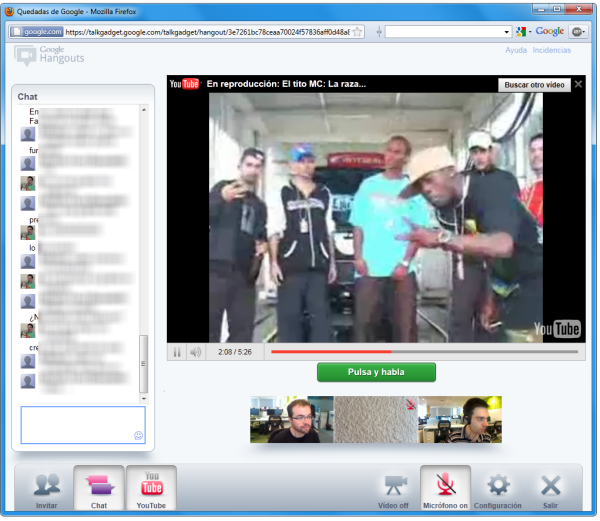Leave the hangout with Salir
This screenshot has width=600, height=521.
click(551, 491)
